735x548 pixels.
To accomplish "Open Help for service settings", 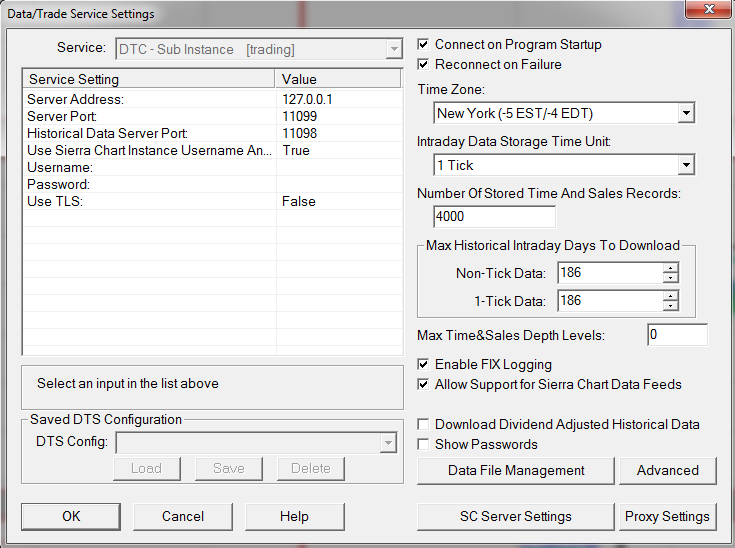I will tap(294, 517).
